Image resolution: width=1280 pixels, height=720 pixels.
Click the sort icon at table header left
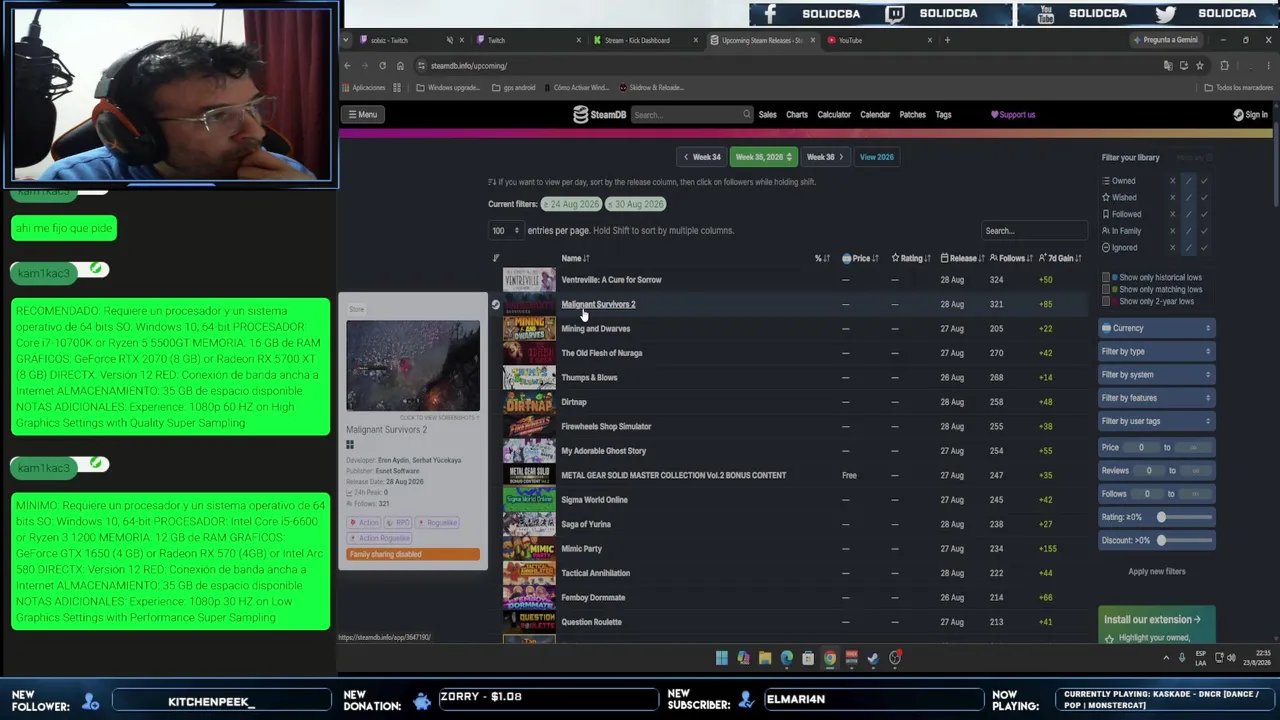496,258
